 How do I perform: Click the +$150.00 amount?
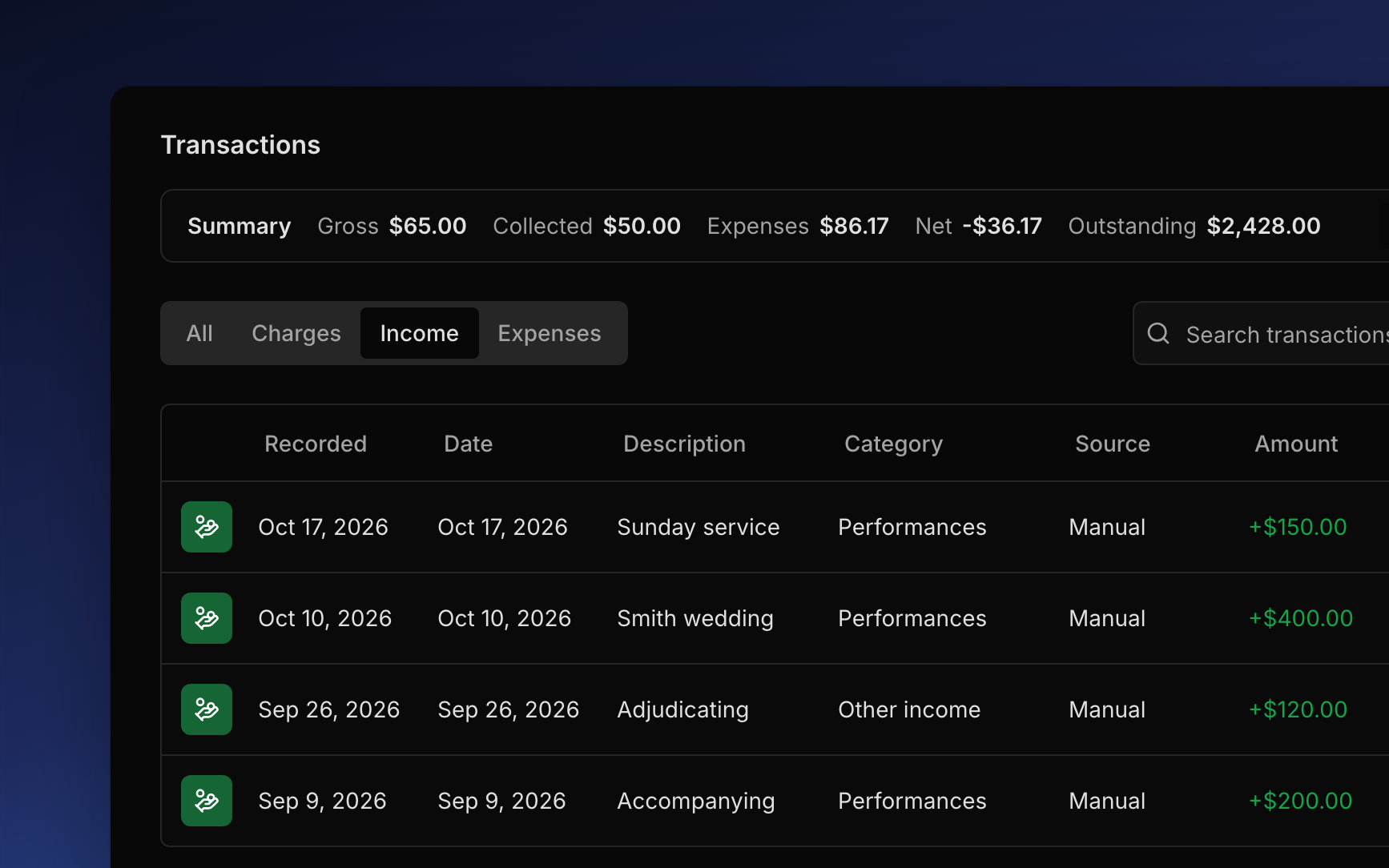[x=1298, y=527]
